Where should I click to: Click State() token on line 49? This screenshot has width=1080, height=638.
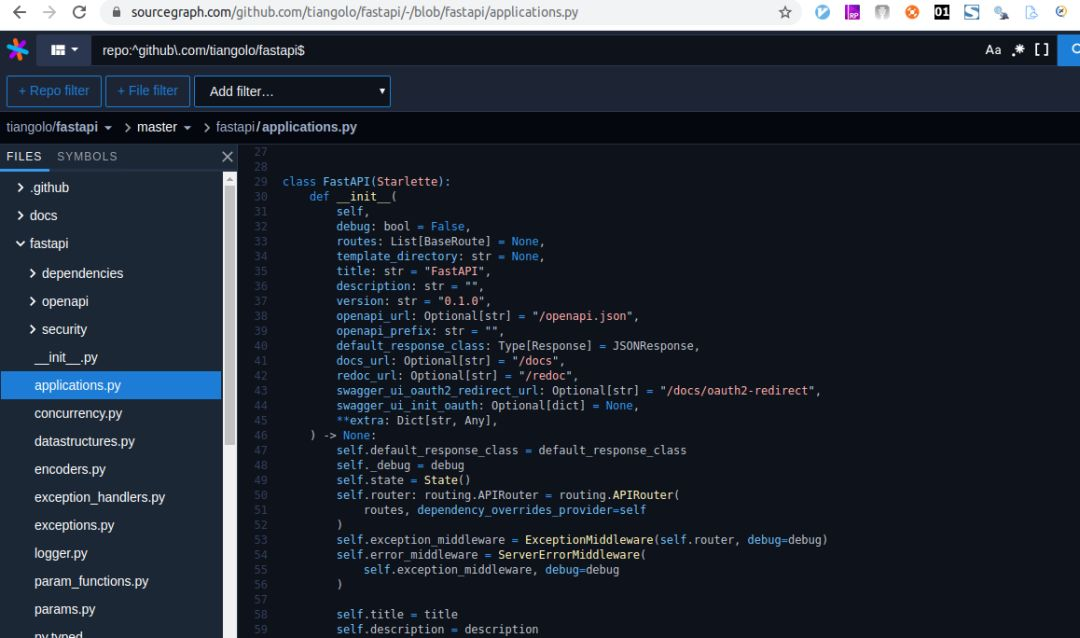447,480
